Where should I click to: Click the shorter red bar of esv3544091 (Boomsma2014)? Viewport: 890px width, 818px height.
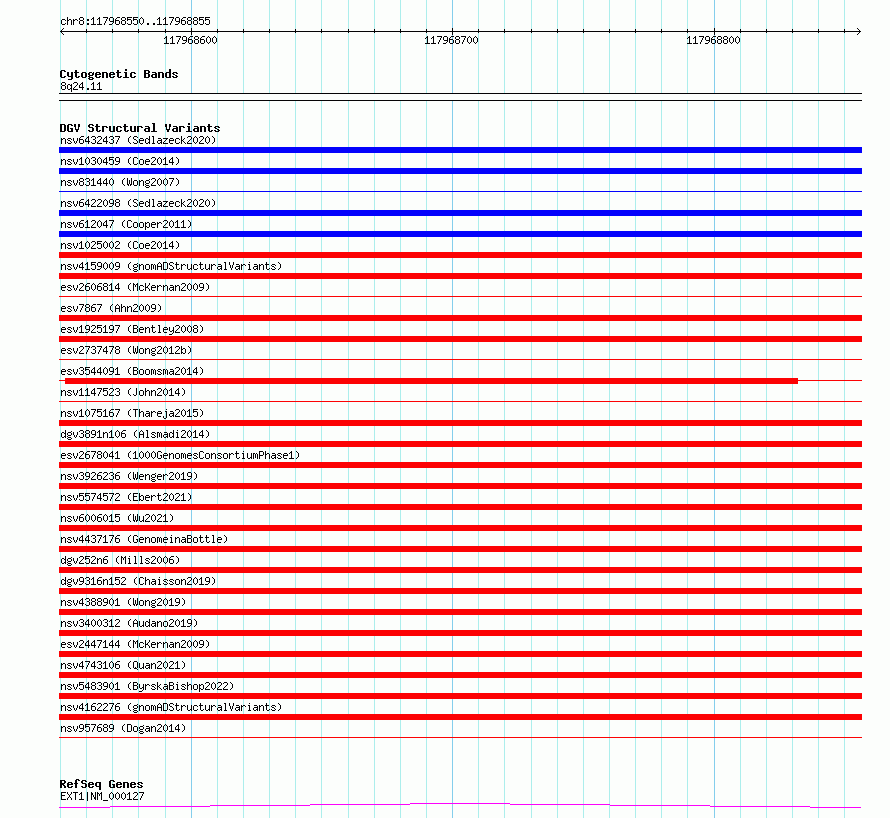(x=431, y=381)
